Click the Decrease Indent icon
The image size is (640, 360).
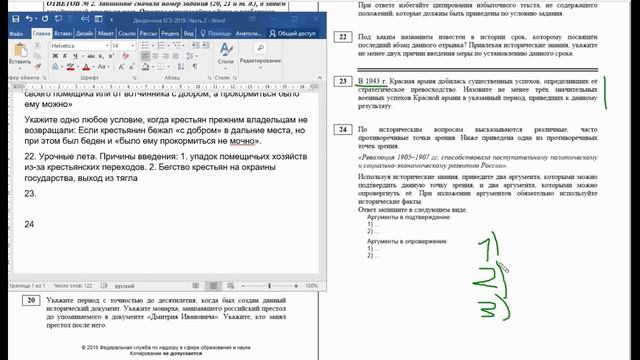click(195, 45)
